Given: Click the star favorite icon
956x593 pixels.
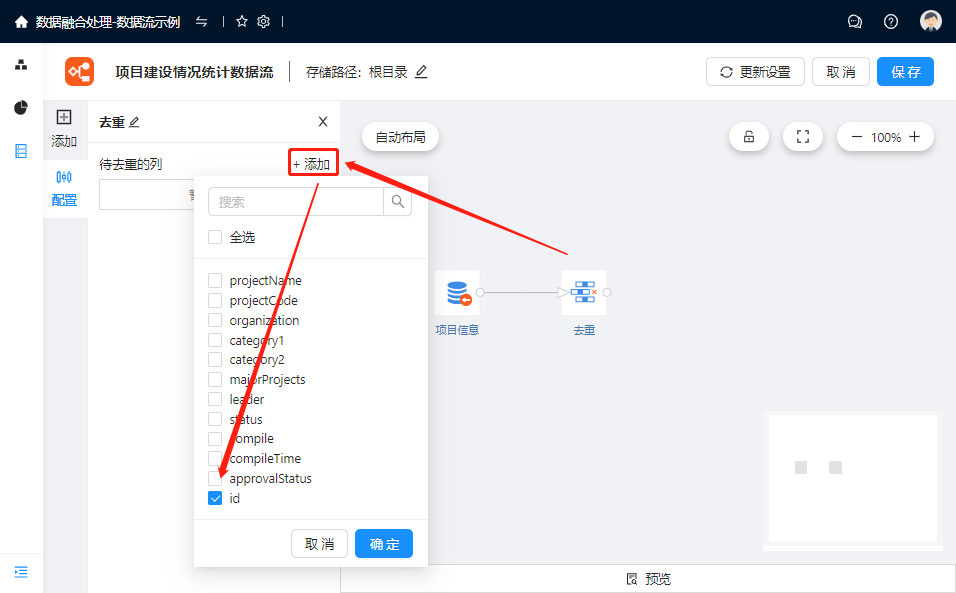Looking at the screenshot, I should click(242, 21).
